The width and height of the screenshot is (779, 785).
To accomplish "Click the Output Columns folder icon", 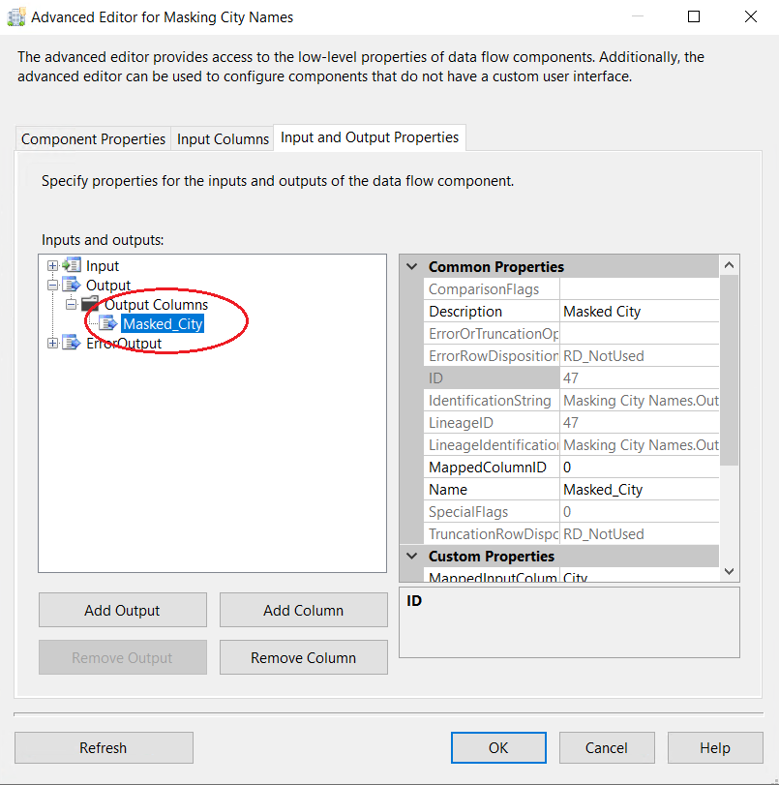I will (x=90, y=305).
